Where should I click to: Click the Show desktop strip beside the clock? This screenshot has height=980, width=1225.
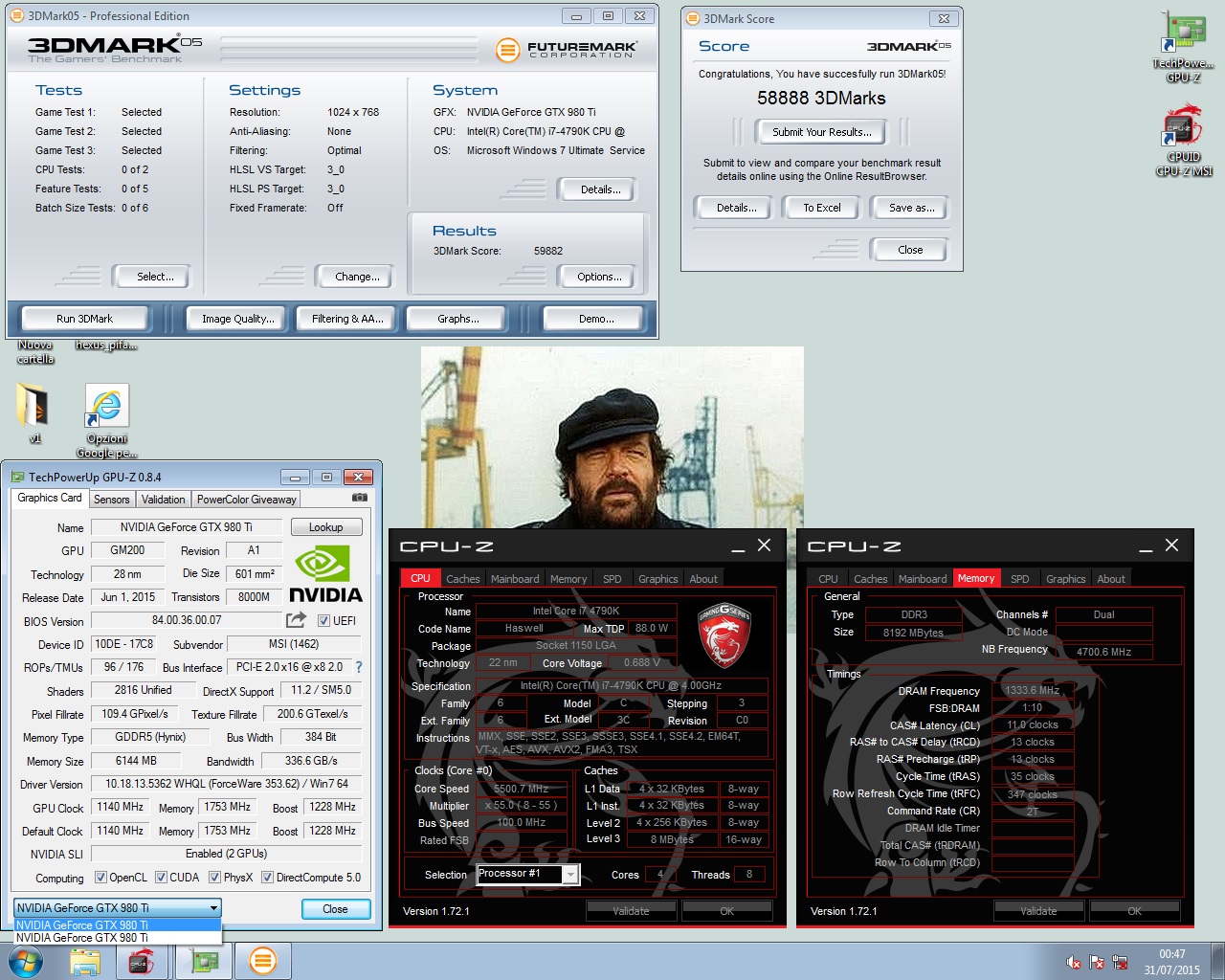point(1217,962)
